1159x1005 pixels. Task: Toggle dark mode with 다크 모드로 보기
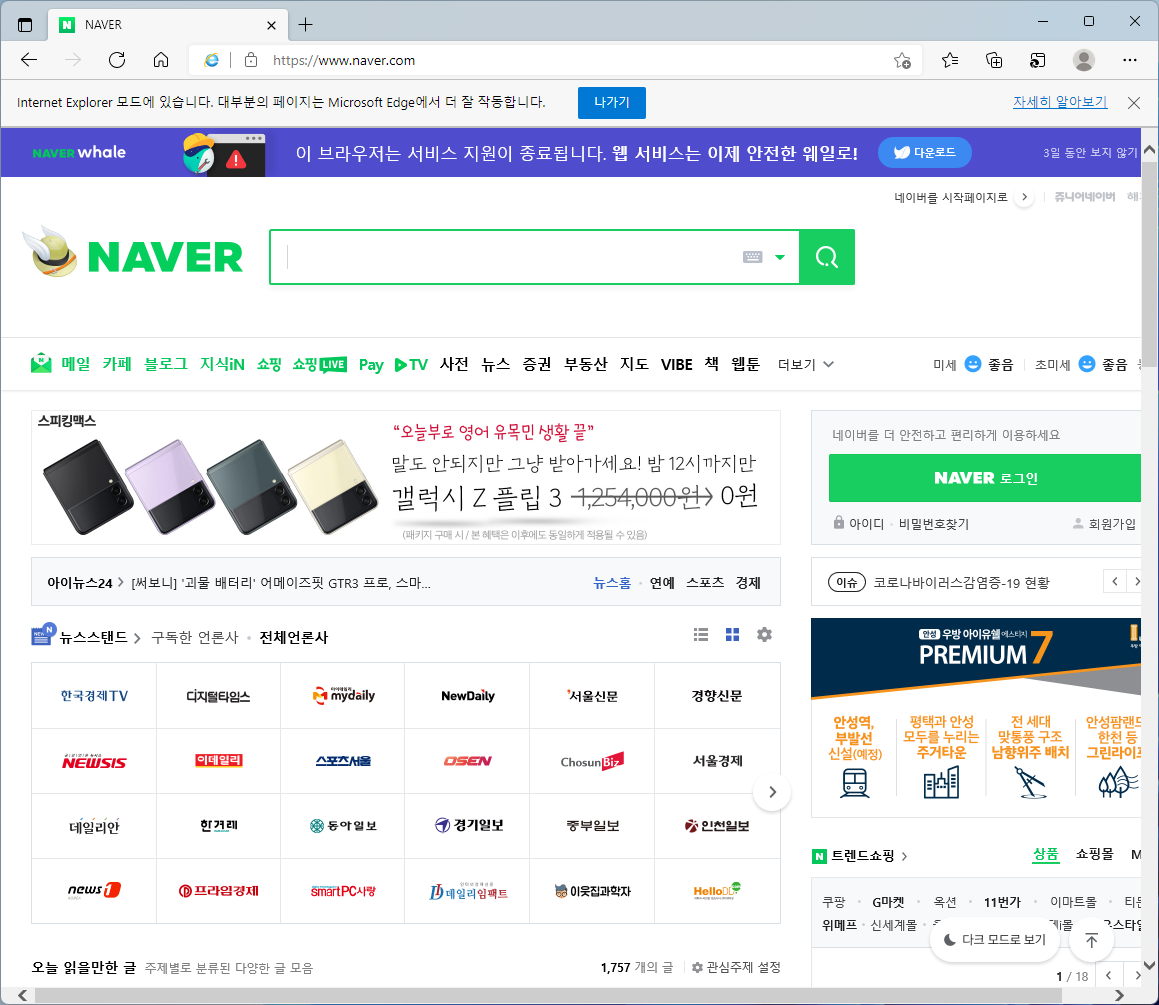[995, 939]
